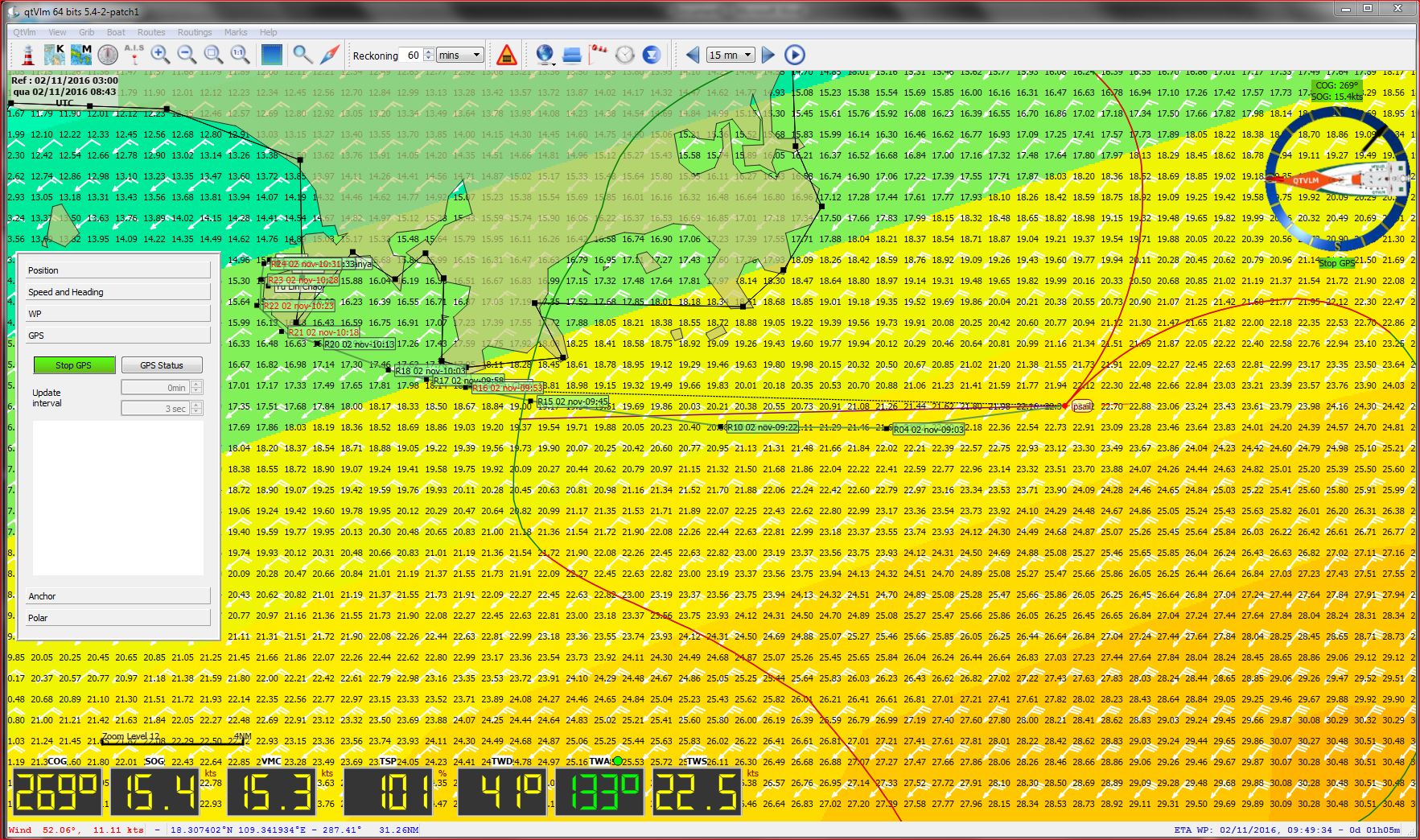Open the reckoning units 'mins' dropdown
1420x840 pixels.
tap(459, 55)
